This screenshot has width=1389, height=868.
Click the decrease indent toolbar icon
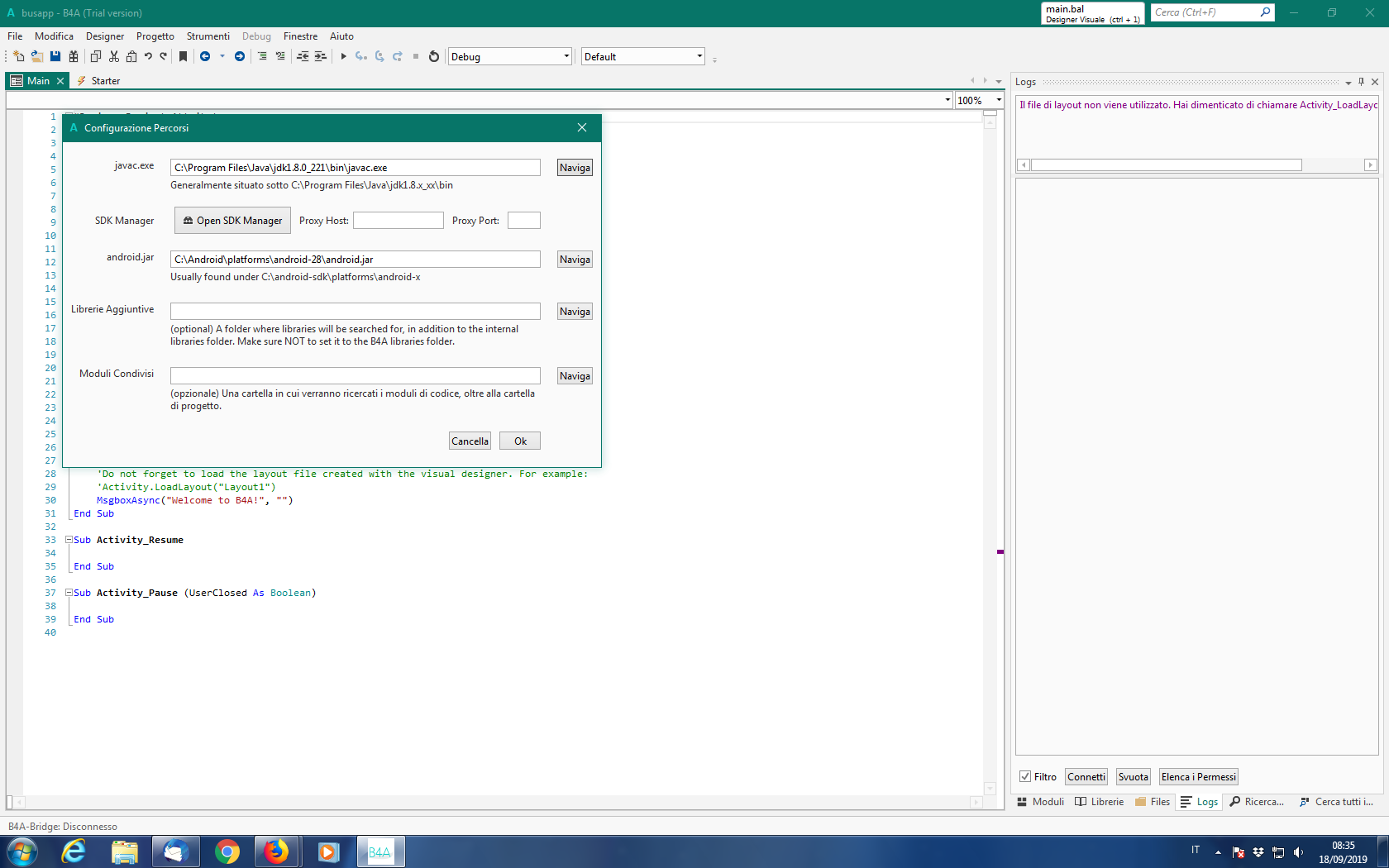click(x=303, y=56)
